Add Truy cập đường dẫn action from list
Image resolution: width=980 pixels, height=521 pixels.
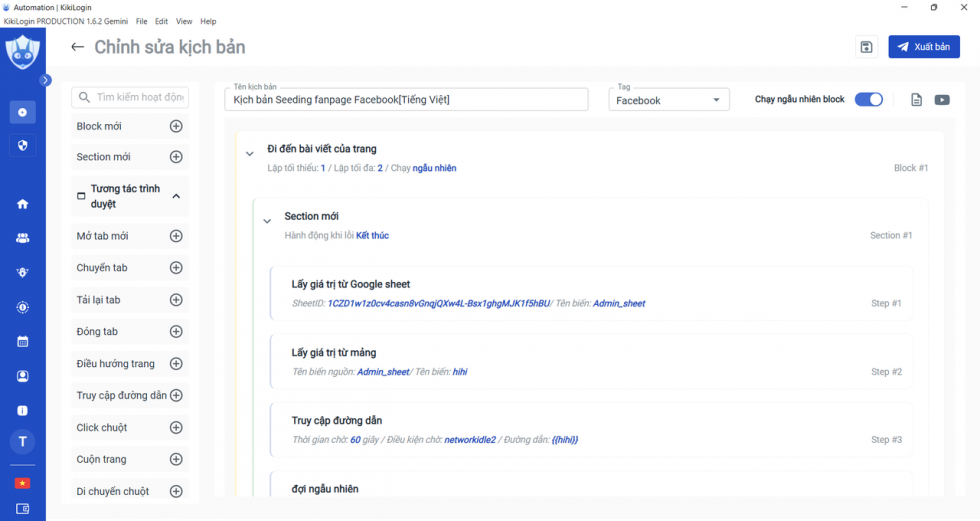(x=176, y=395)
